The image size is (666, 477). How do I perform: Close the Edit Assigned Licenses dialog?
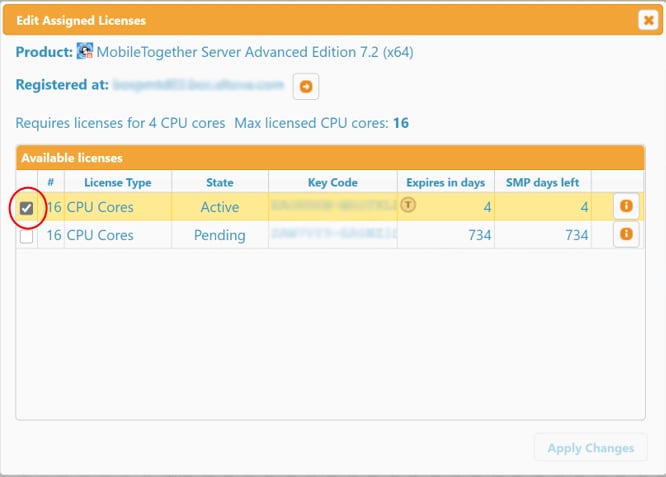point(647,20)
